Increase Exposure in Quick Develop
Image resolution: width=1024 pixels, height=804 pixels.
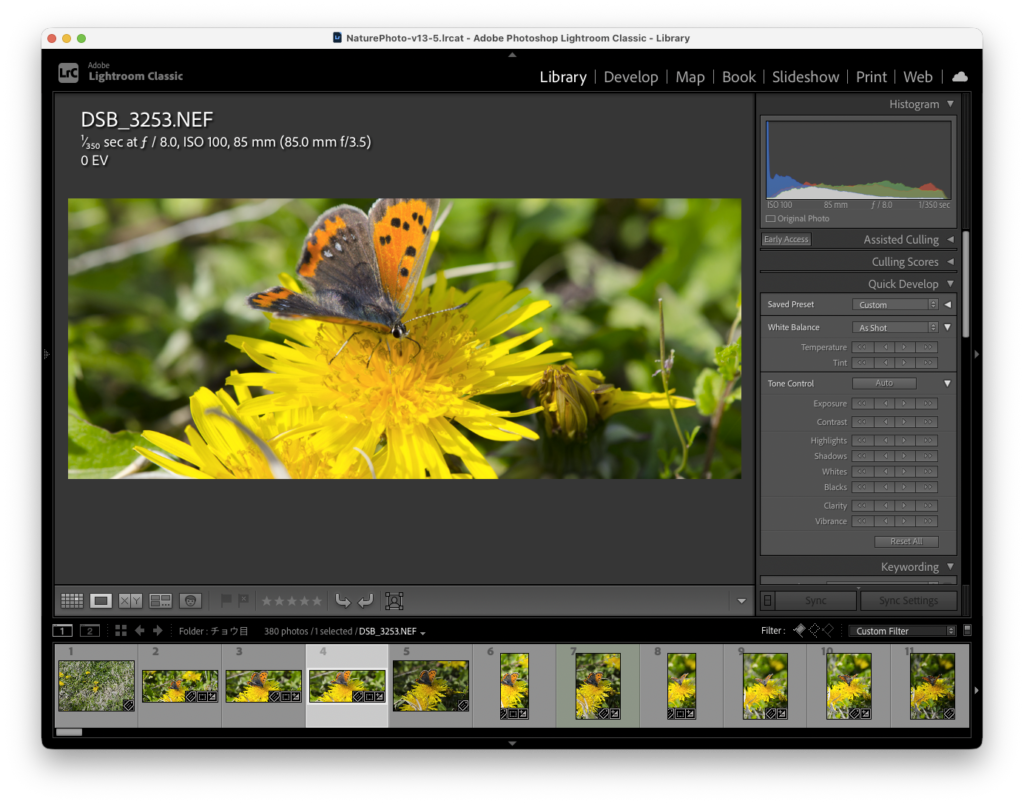click(904, 403)
